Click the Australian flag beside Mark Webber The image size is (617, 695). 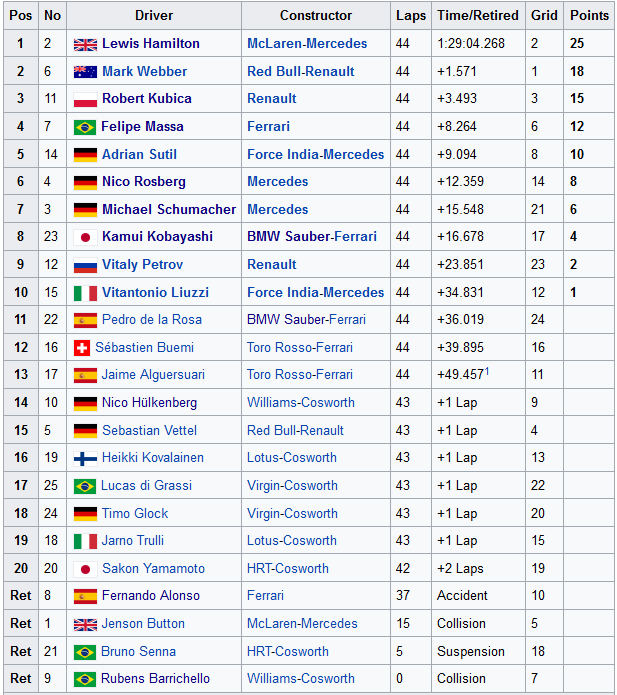[x=85, y=72]
